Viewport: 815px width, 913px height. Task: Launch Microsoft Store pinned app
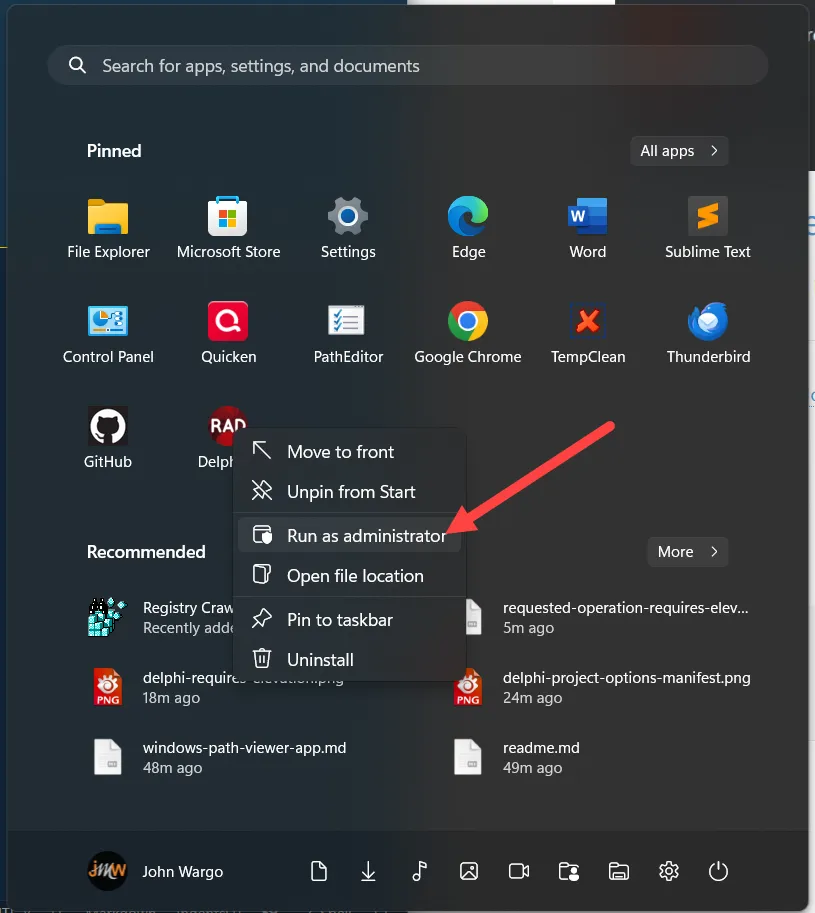click(228, 229)
